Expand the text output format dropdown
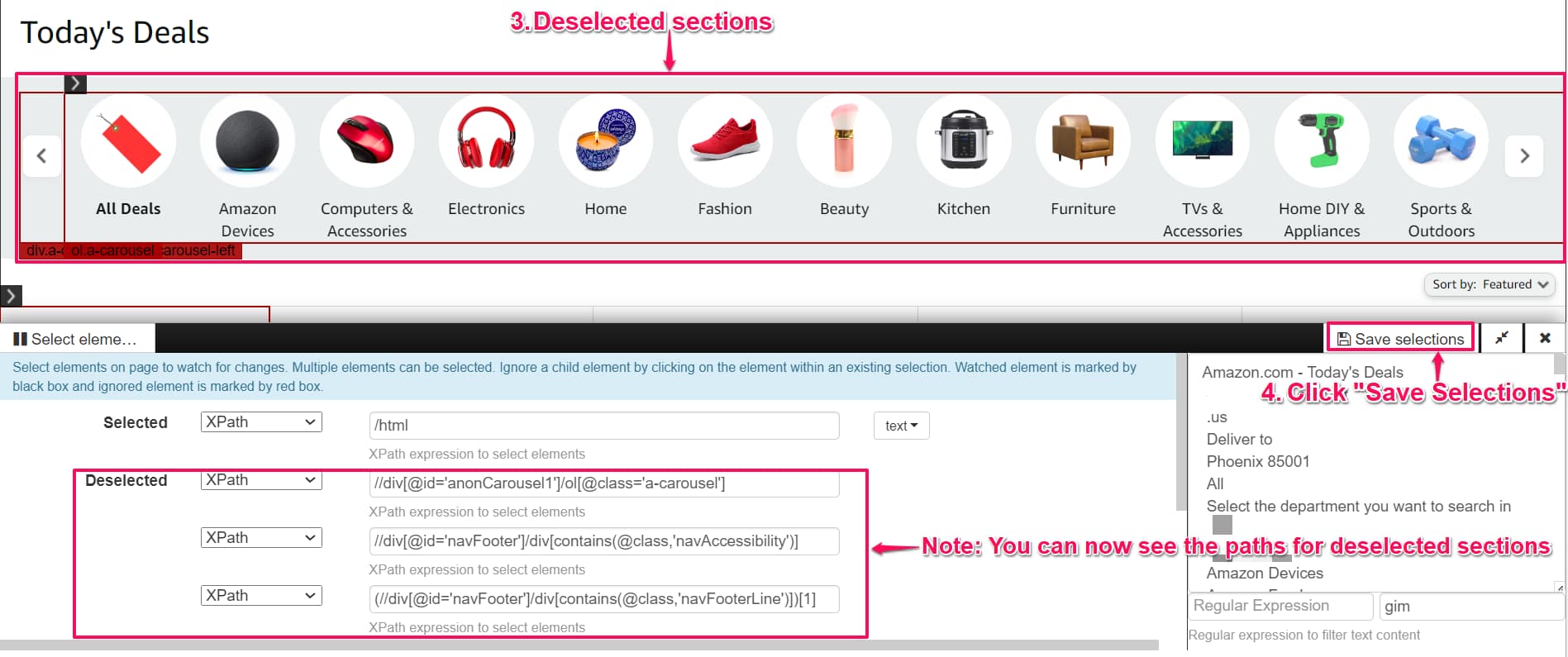 [x=901, y=426]
